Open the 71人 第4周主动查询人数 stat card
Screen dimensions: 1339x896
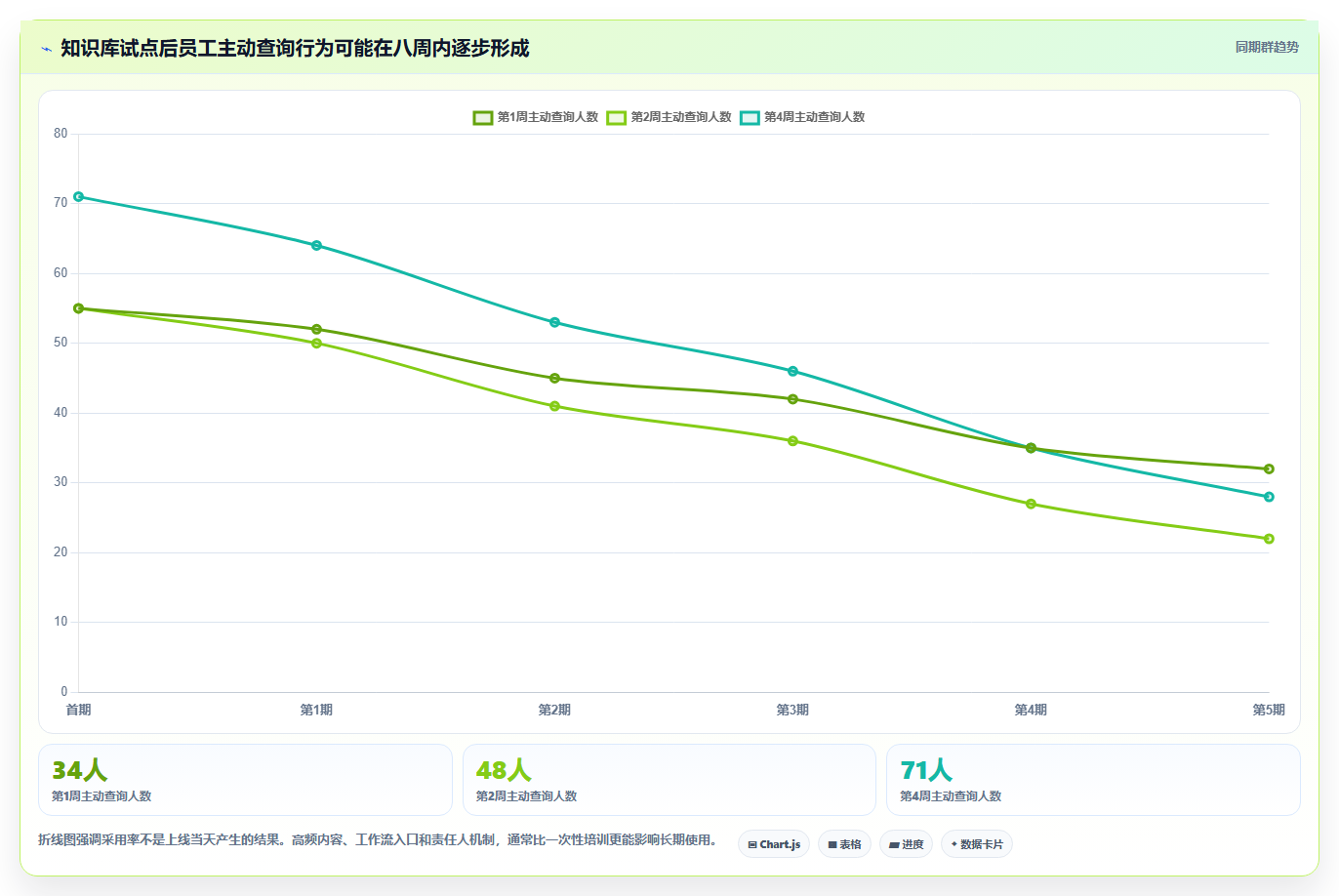(x=1093, y=780)
